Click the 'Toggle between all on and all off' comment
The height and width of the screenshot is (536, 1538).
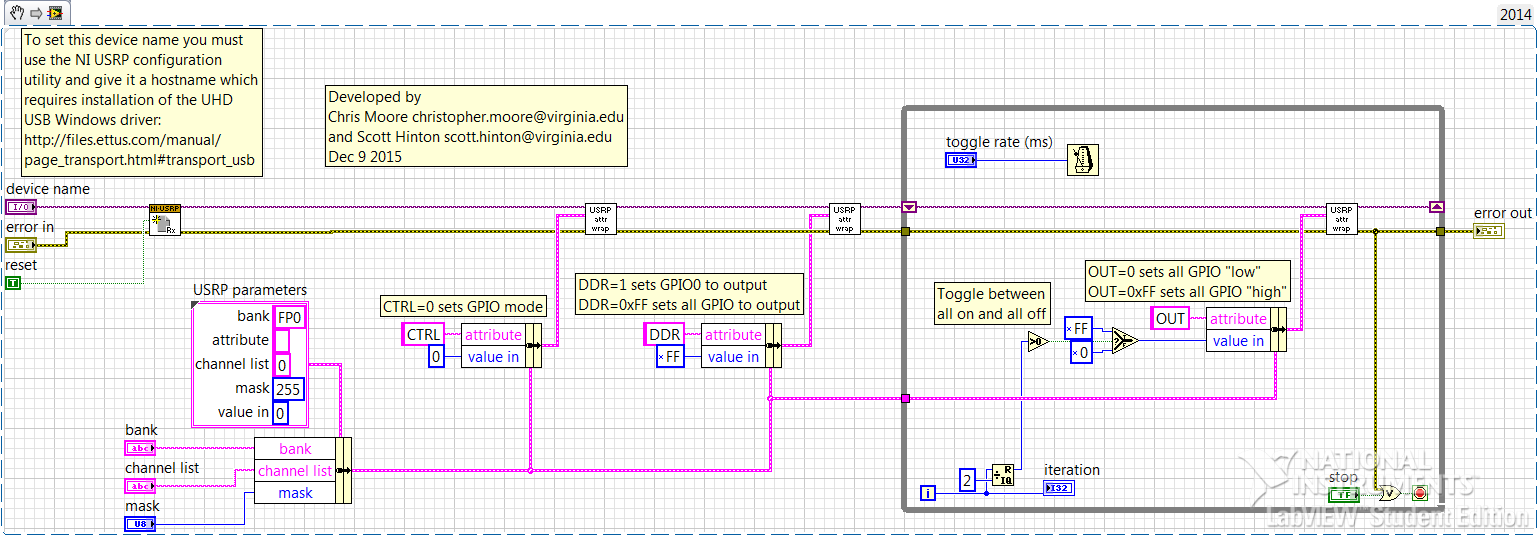[x=991, y=304]
